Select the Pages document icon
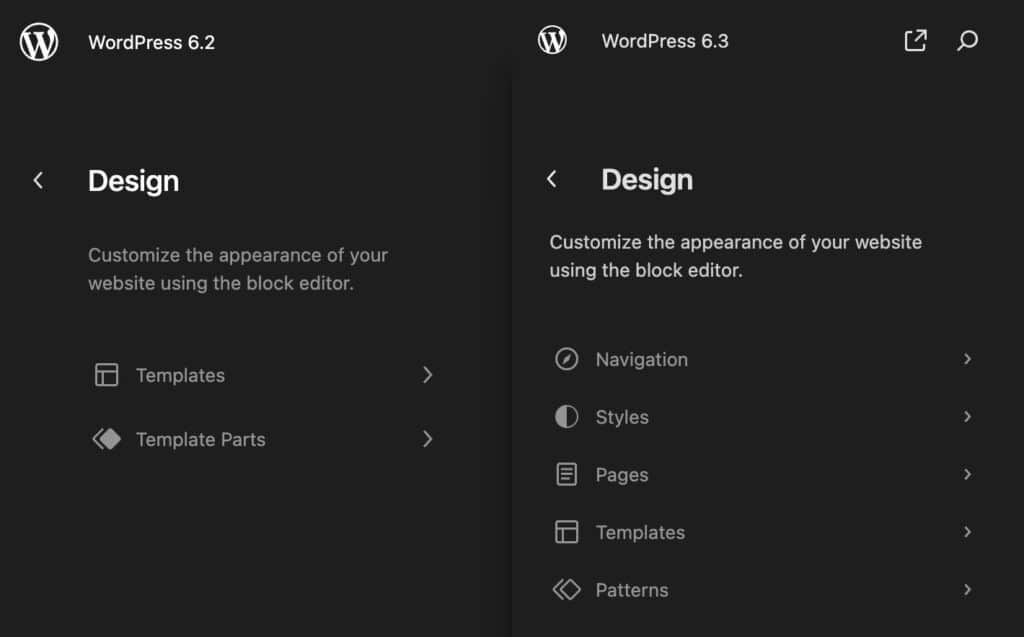1024x637 pixels. (x=567, y=474)
